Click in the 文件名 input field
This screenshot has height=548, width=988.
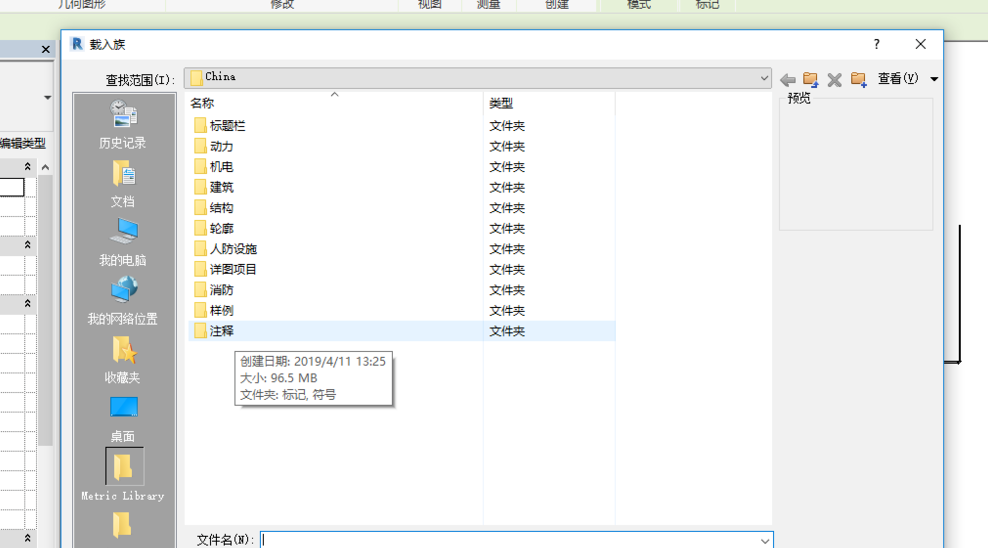(509, 540)
